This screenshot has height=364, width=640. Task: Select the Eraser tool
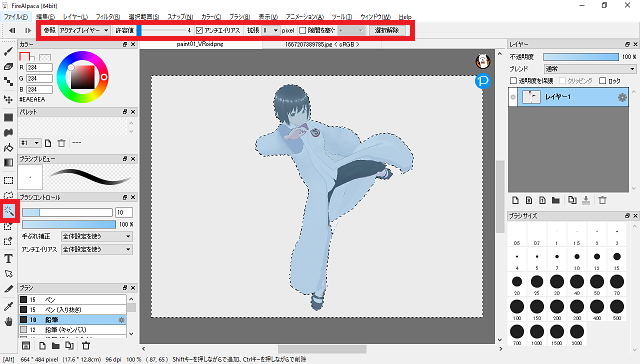[x=8, y=67]
